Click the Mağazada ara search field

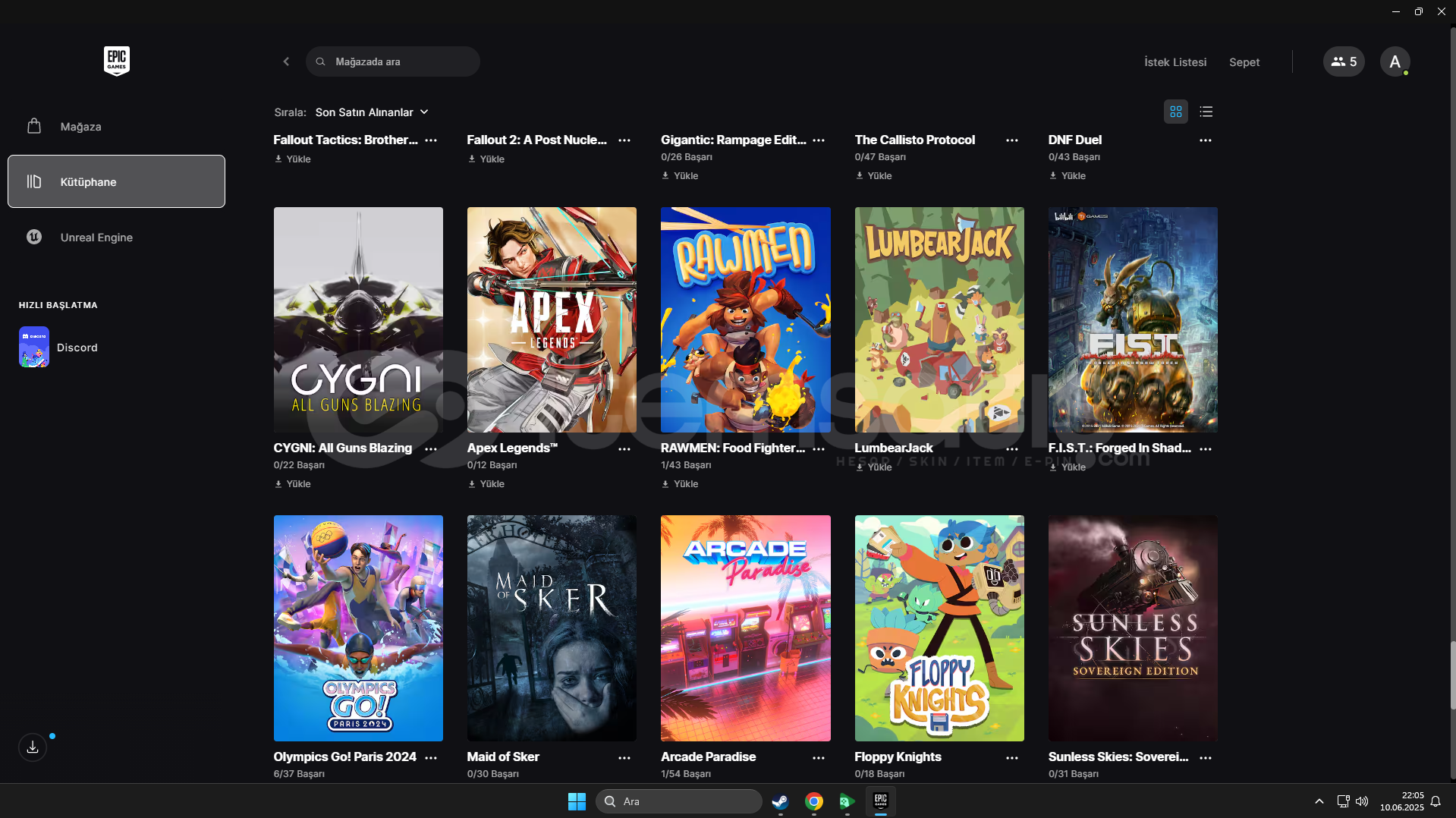click(x=393, y=61)
